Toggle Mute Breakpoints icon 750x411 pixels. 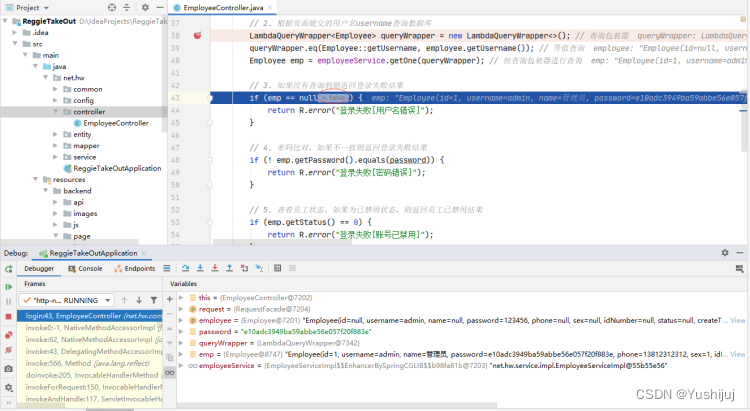8,350
